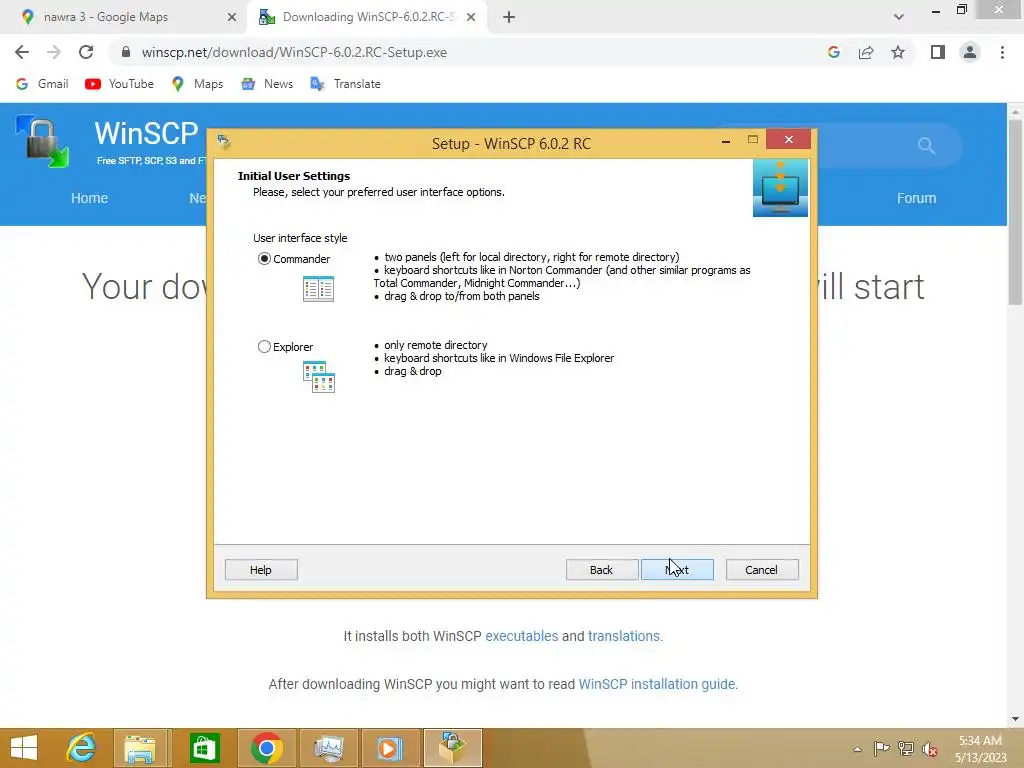Viewport: 1024px width, 768px height.
Task: Follow the executables link
Action: click(522, 636)
